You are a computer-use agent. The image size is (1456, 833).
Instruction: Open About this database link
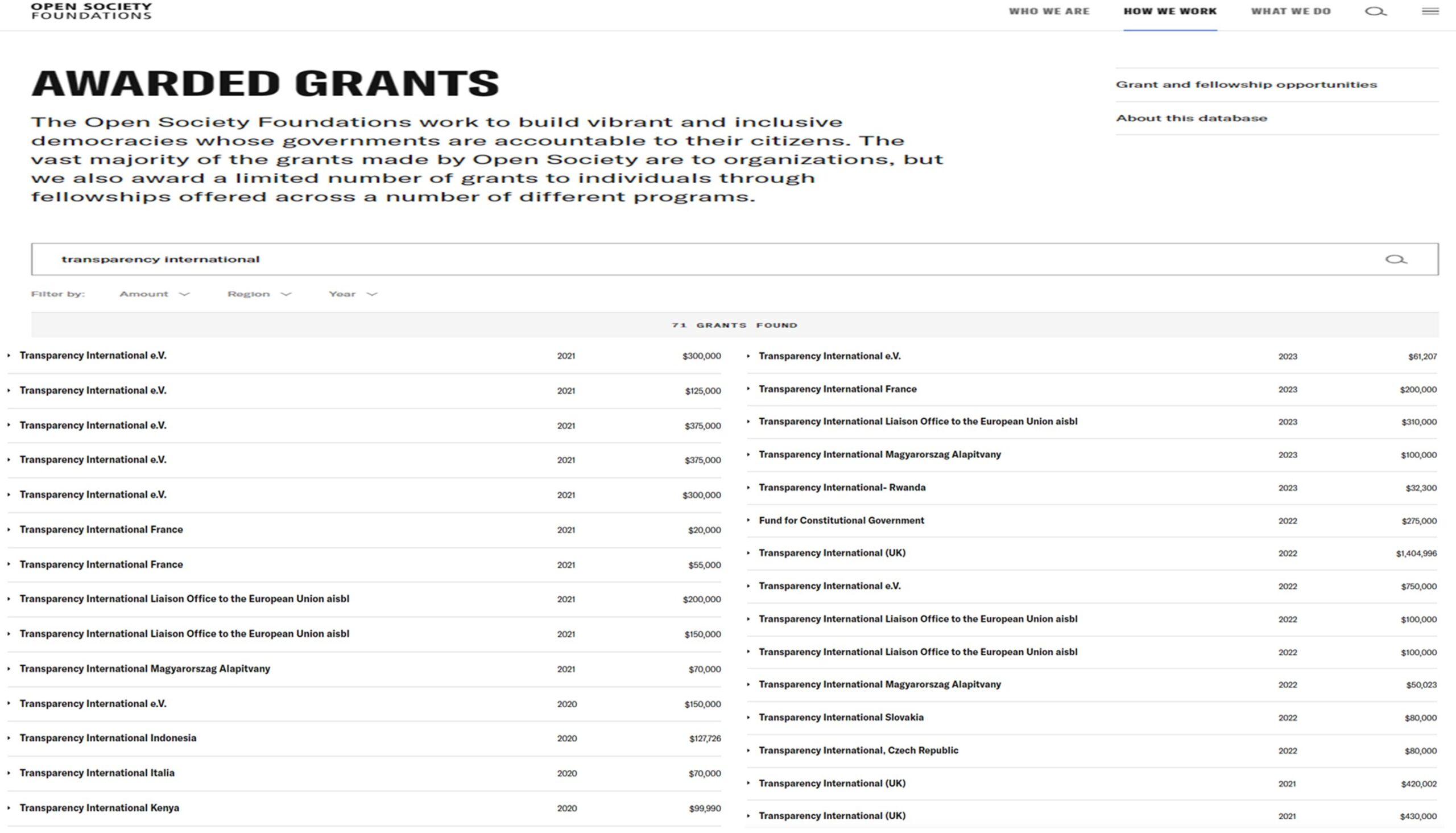click(1191, 118)
